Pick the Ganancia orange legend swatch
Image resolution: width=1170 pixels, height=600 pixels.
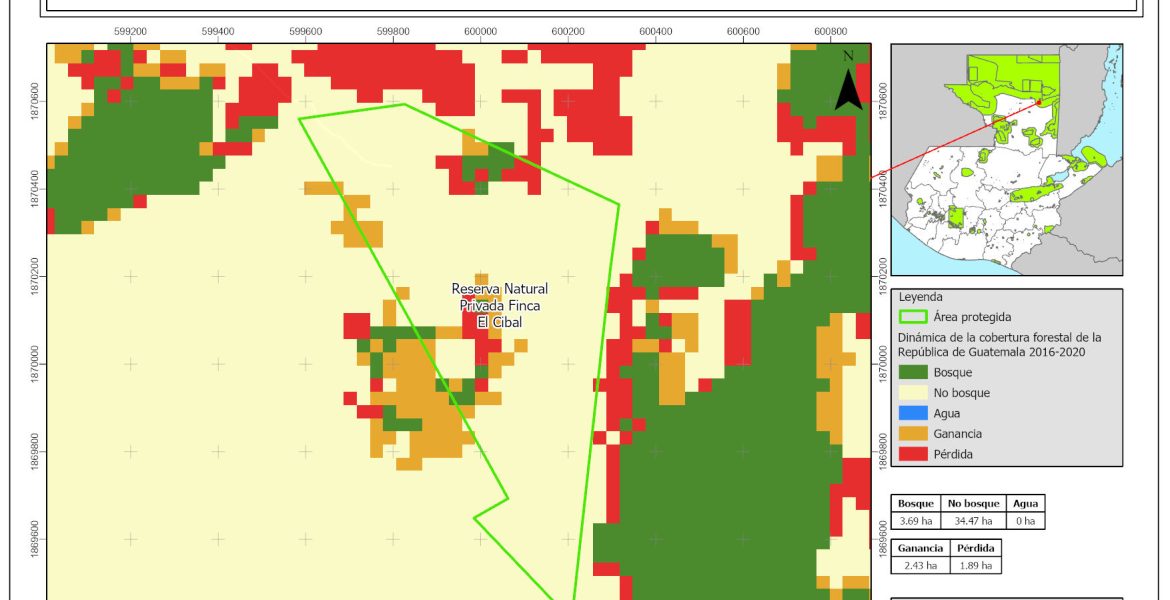click(x=912, y=434)
